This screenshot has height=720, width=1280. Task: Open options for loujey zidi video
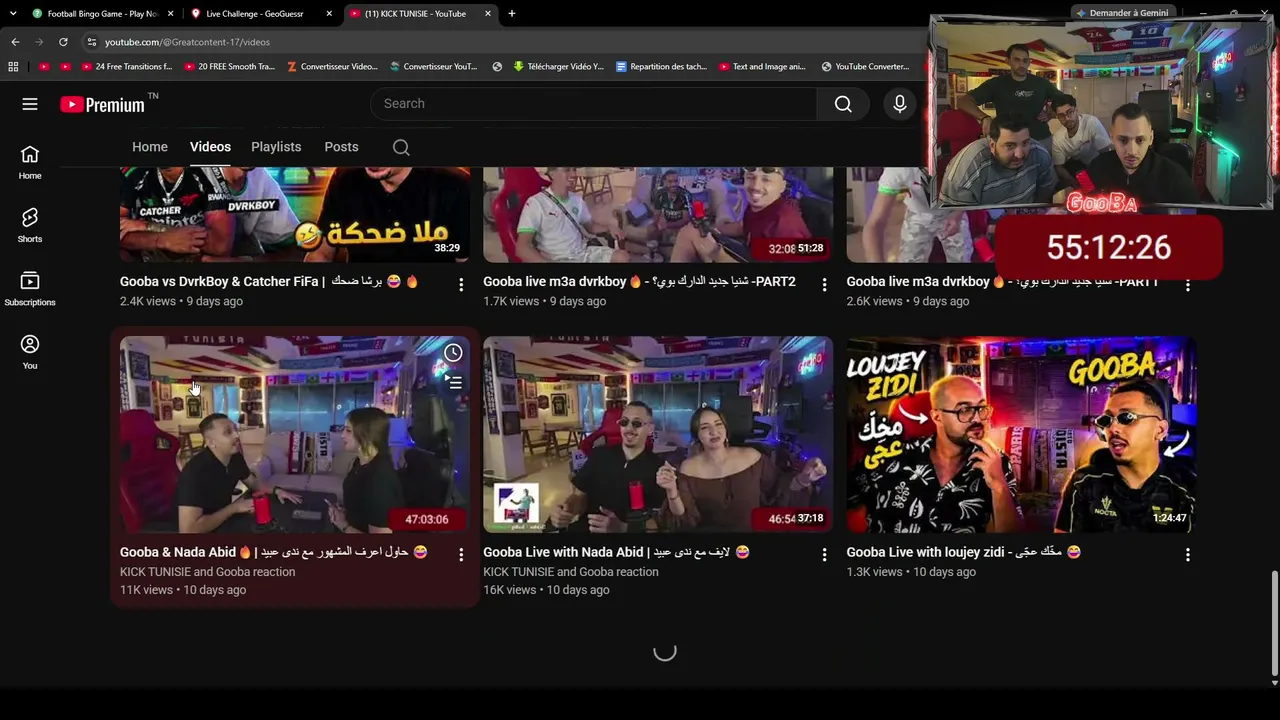coord(1187,554)
